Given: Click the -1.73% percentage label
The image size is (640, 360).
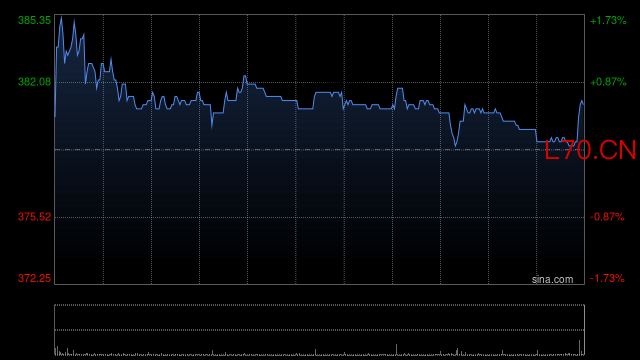Looking at the screenshot, I should (607, 278).
